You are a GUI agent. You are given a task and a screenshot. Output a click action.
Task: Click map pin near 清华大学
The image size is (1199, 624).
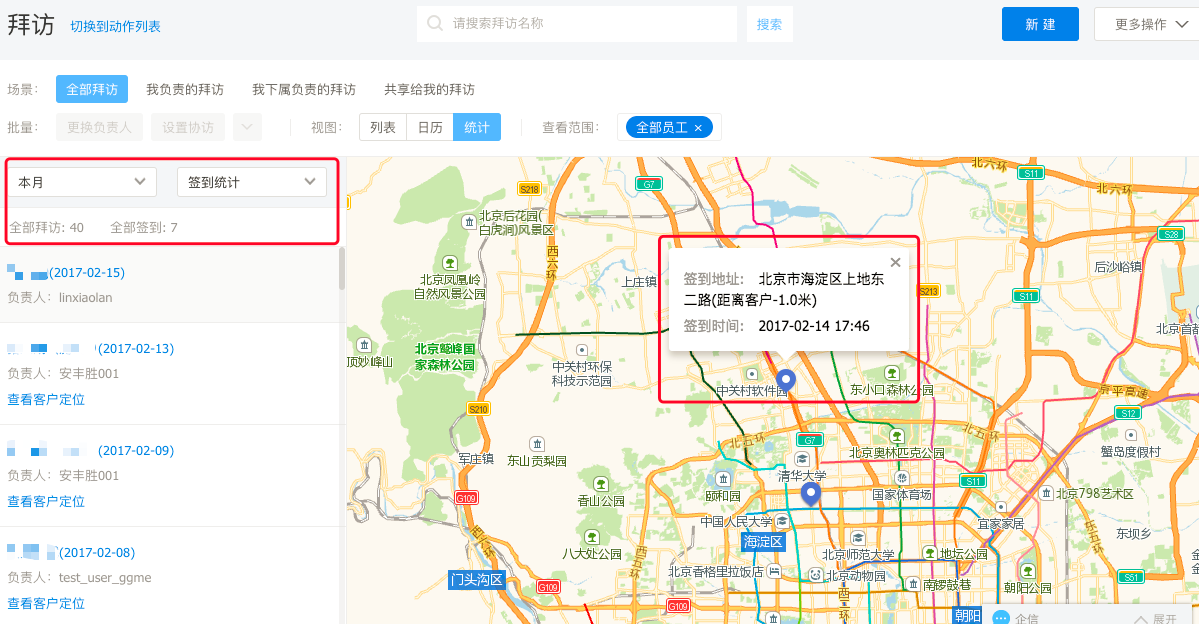tap(811, 494)
